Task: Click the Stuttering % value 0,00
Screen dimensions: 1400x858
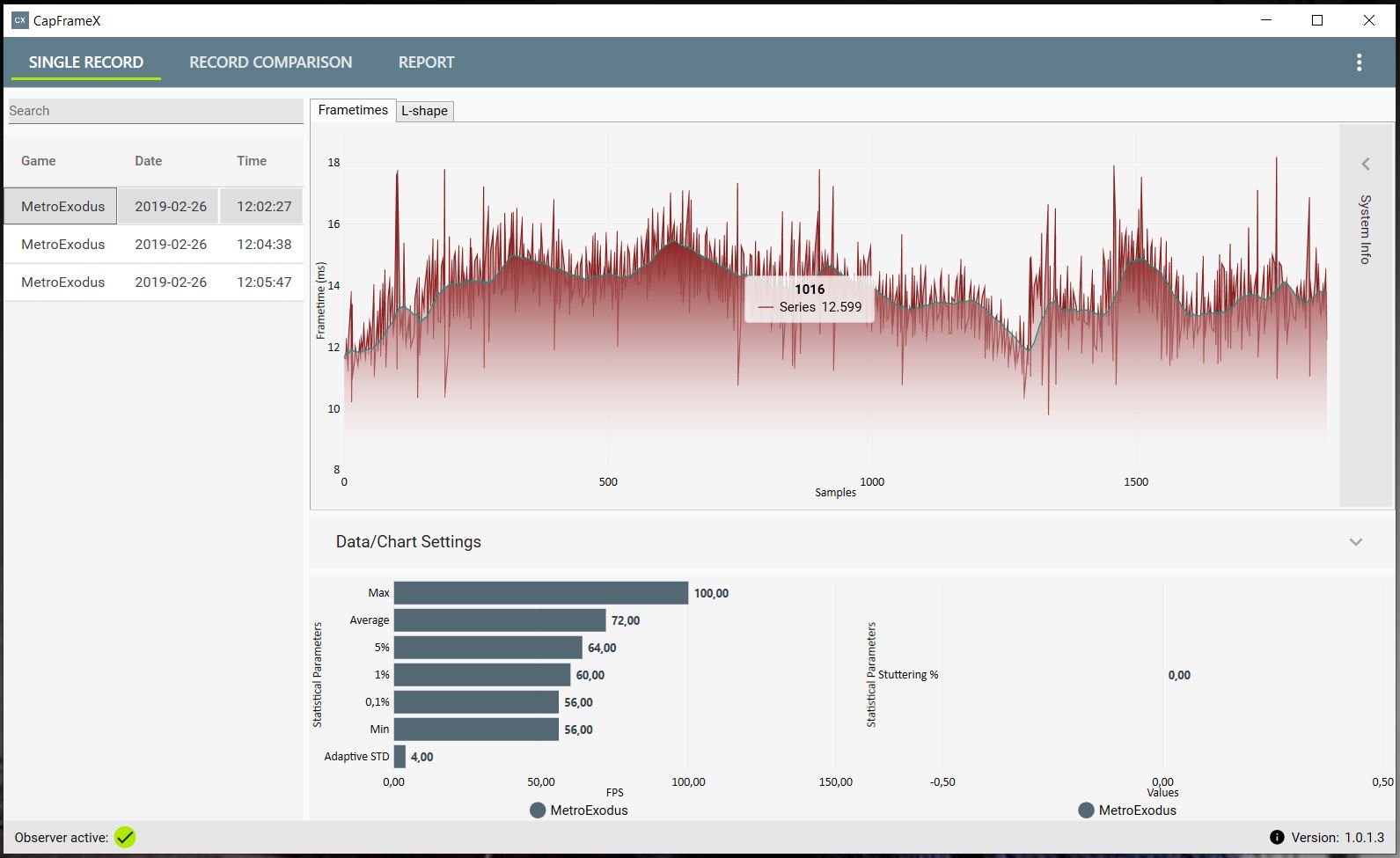Action: click(1179, 675)
